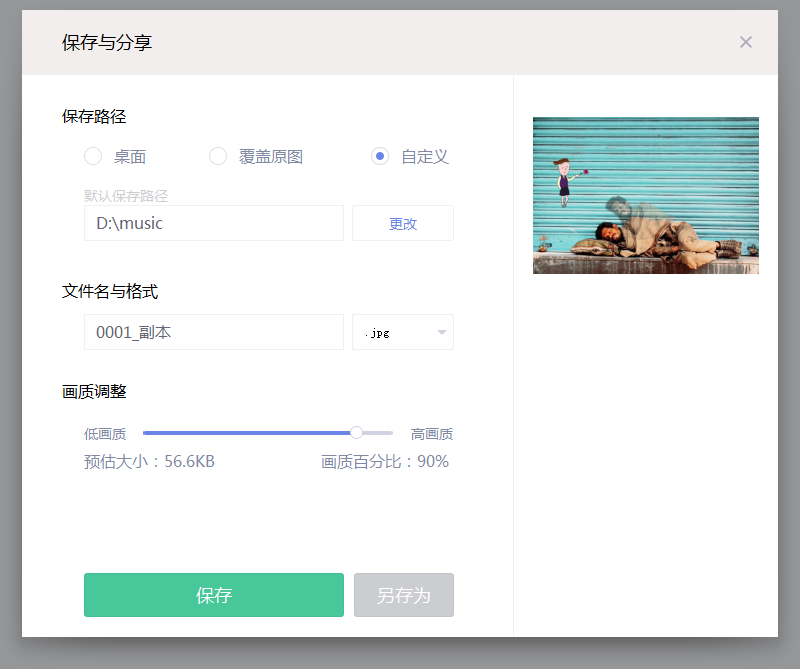
Task: Click the 画质百分比 90% value
Action: pos(385,461)
